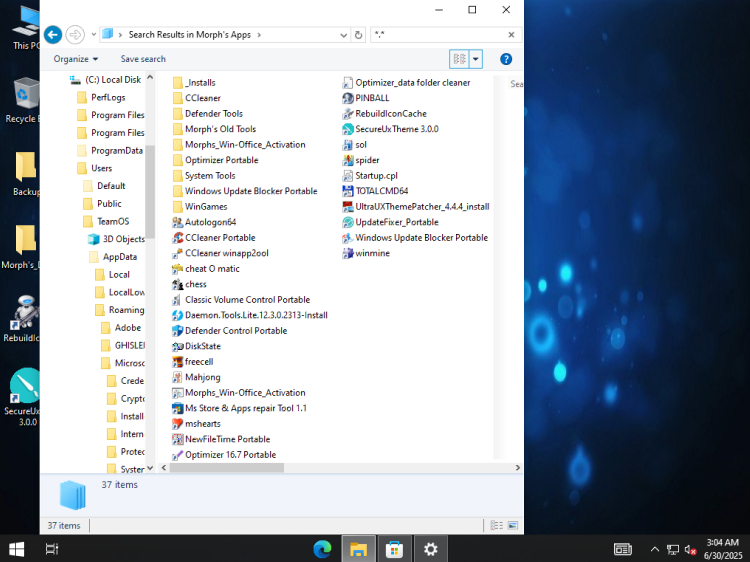Select UltraUXThemePatcher_4.4.4_install
This screenshot has width=750, height=562.
[x=416, y=207]
